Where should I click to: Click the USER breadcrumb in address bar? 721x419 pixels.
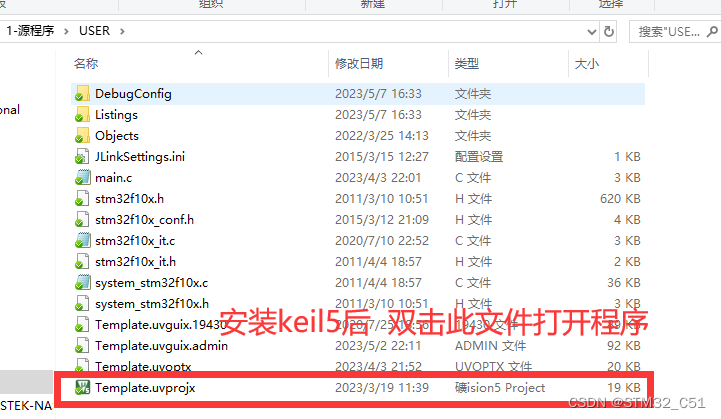click(x=94, y=31)
